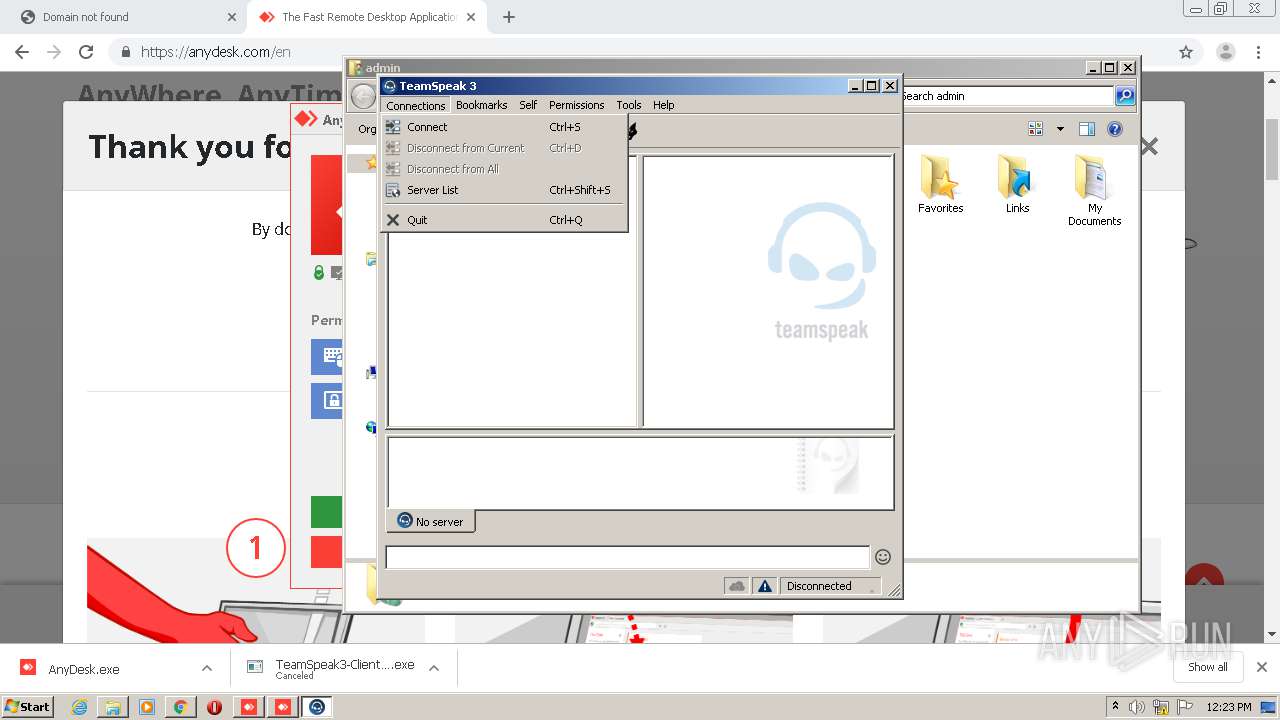Click the 12:23 PM taskbar clock

[1229, 707]
